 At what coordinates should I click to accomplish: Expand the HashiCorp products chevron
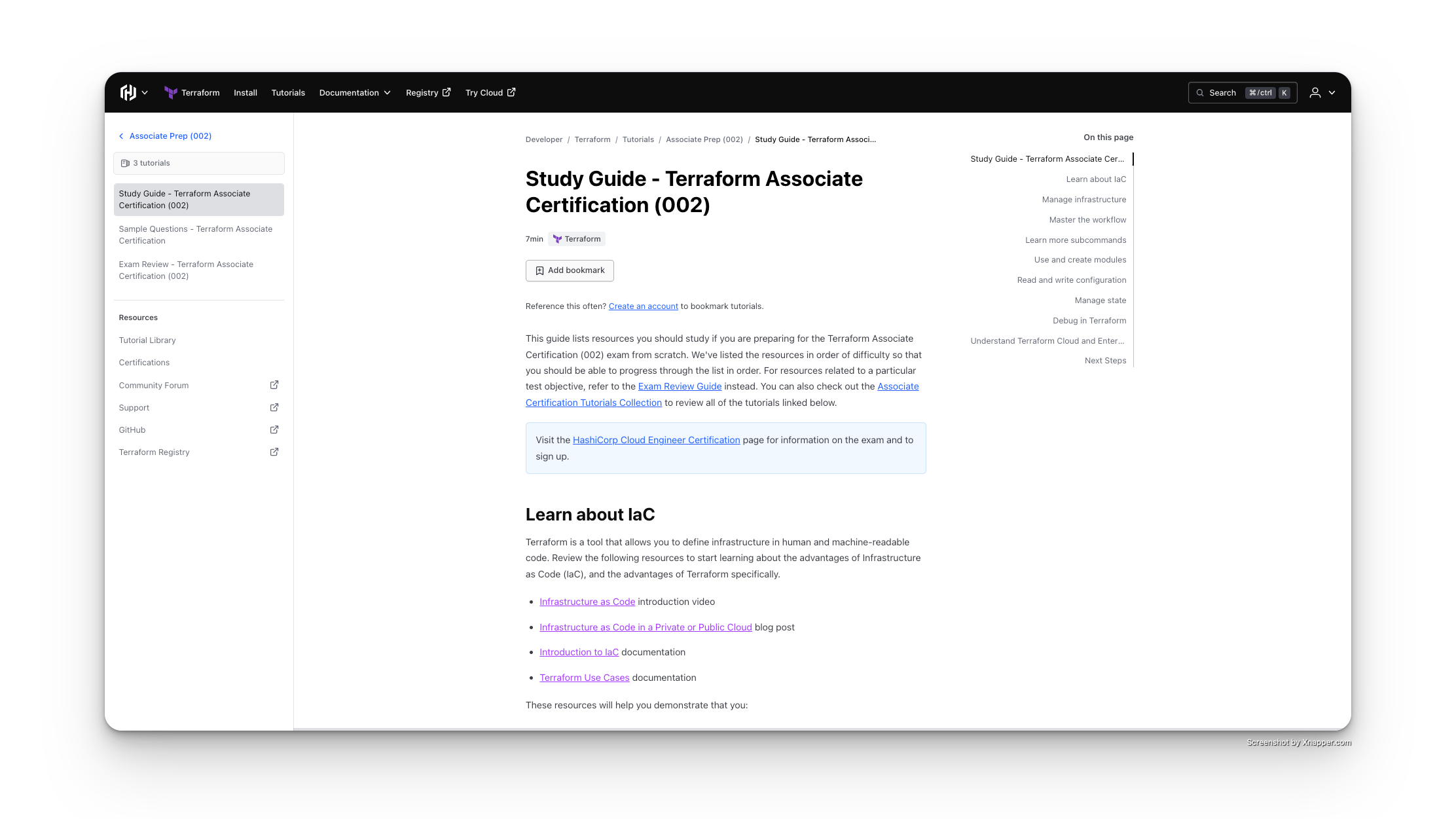(x=145, y=93)
